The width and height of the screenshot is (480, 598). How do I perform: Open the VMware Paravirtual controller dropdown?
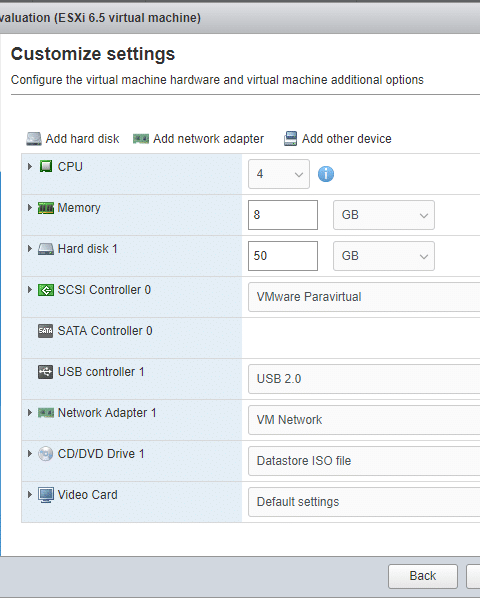click(x=364, y=297)
